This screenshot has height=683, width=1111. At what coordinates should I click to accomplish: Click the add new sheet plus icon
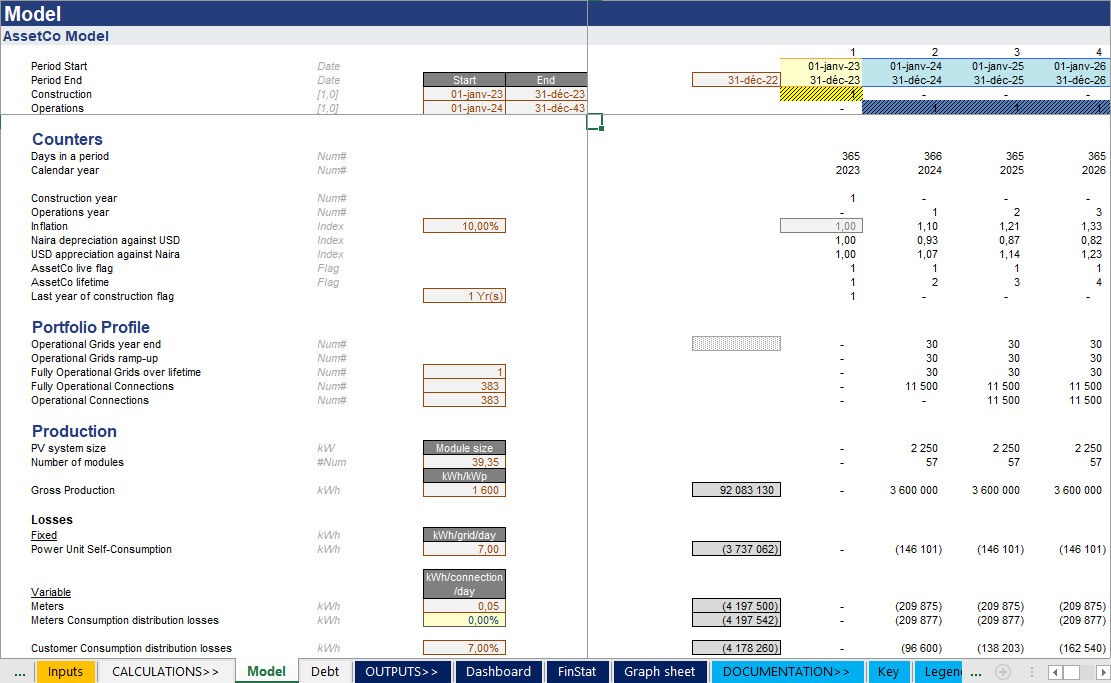[x=1003, y=672]
